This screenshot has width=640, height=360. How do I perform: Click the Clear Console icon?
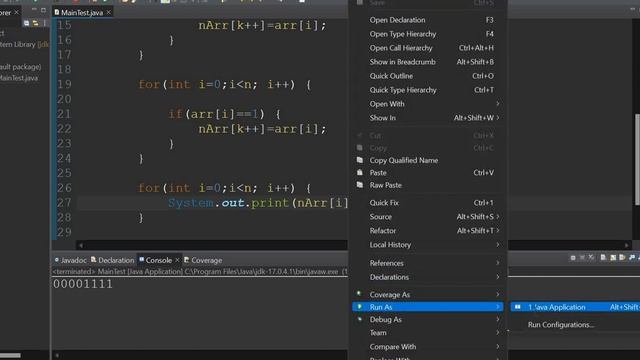(x=603, y=258)
